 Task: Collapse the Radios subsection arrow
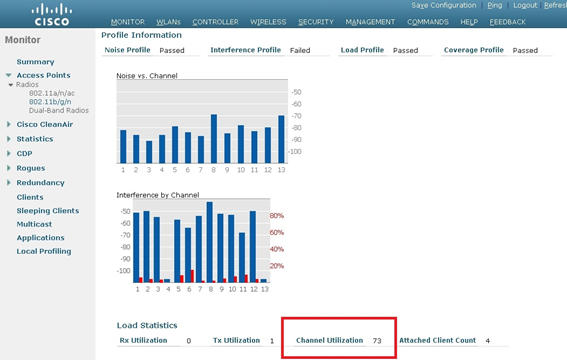[x=11, y=85]
